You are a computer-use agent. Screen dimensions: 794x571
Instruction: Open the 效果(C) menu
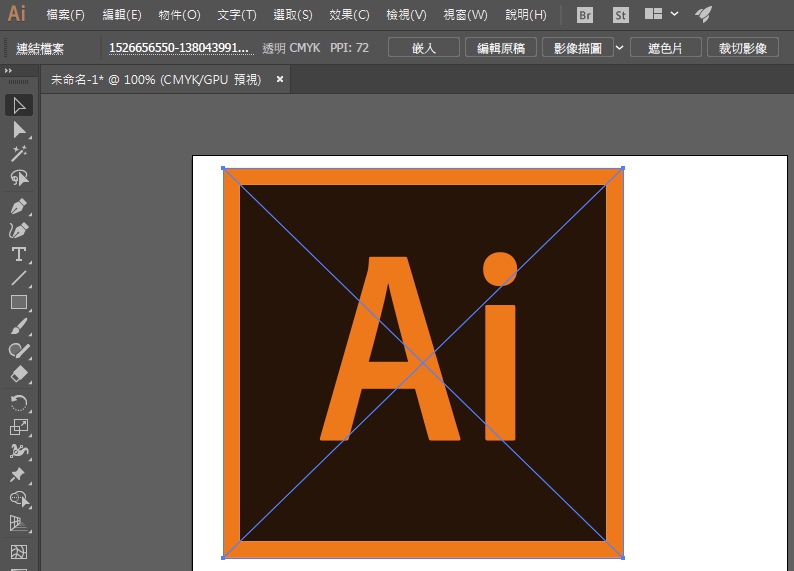[349, 15]
